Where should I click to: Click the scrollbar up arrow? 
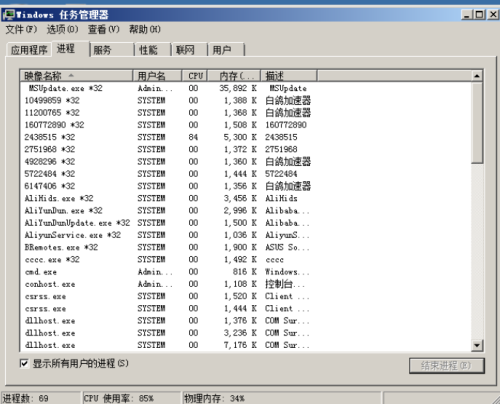point(477,76)
